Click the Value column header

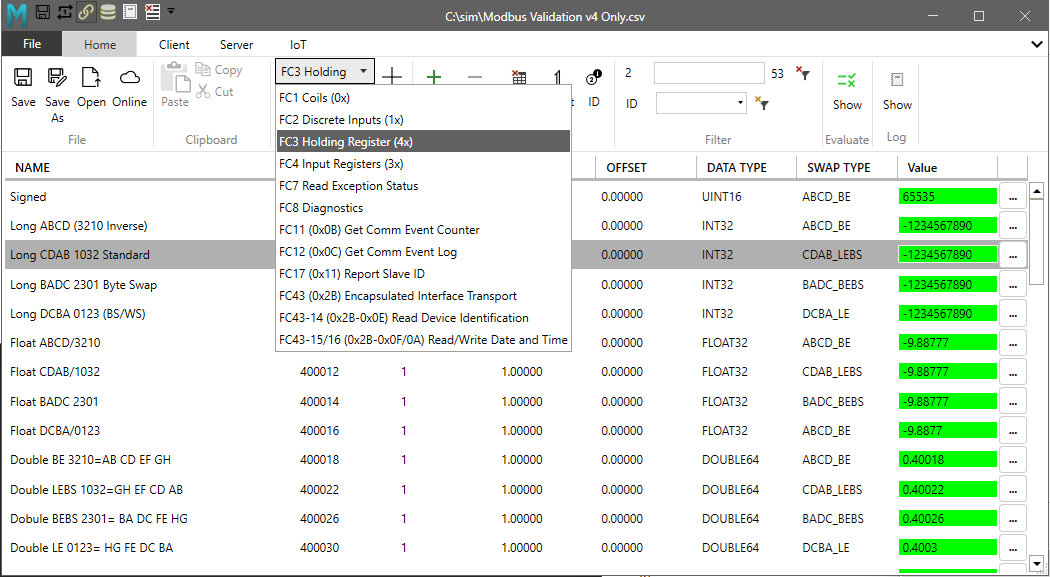point(922,167)
